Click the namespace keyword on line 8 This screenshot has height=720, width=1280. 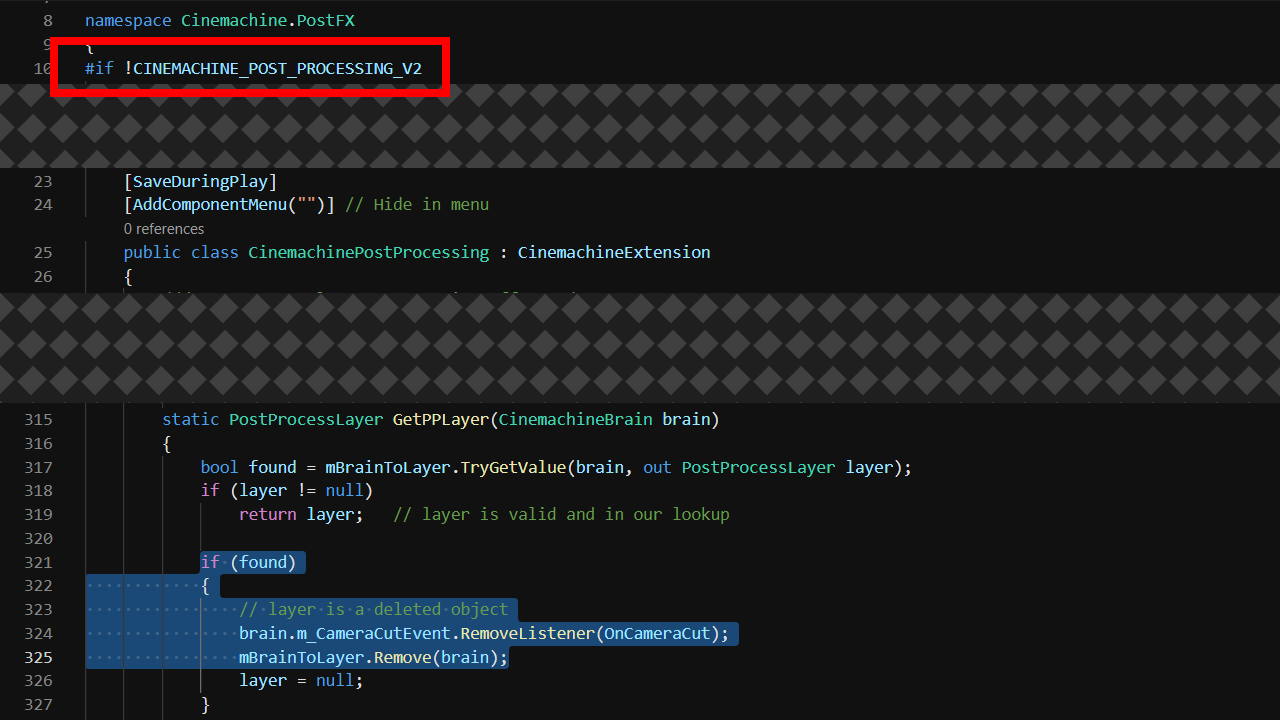click(128, 20)
